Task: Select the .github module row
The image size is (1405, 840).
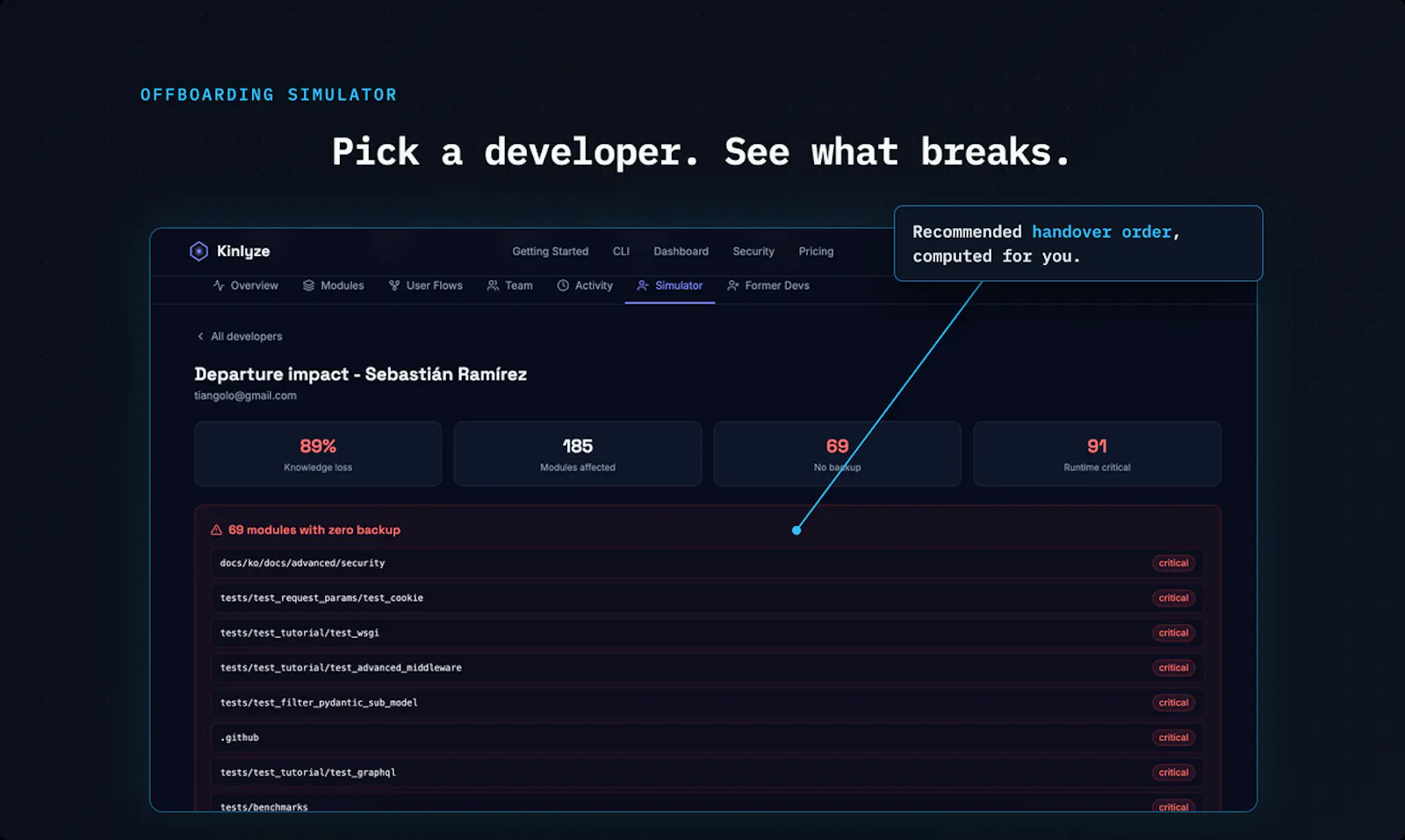Action: [x=707, y=738]
